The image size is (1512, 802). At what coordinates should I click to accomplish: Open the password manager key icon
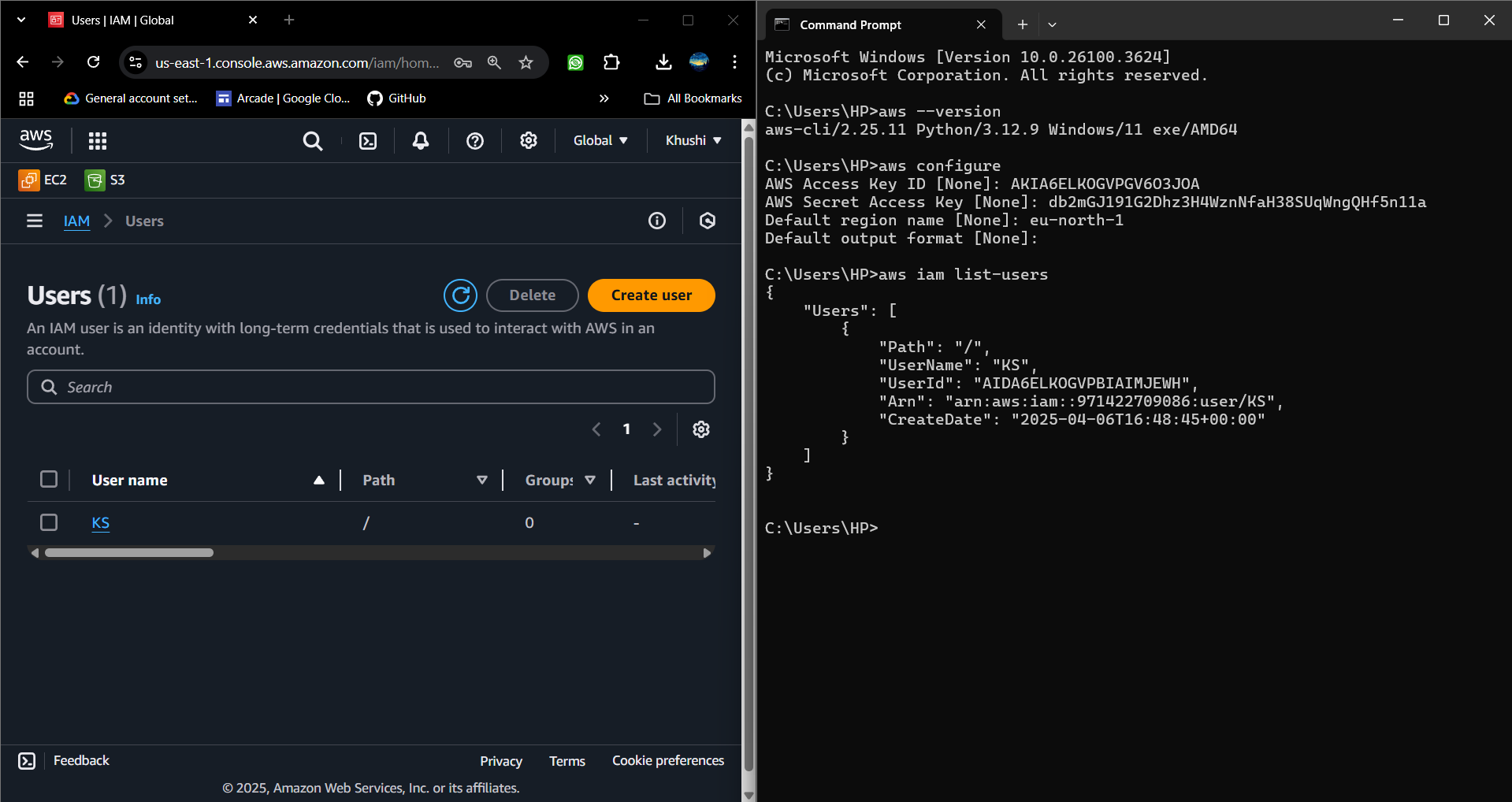point(463,62)
